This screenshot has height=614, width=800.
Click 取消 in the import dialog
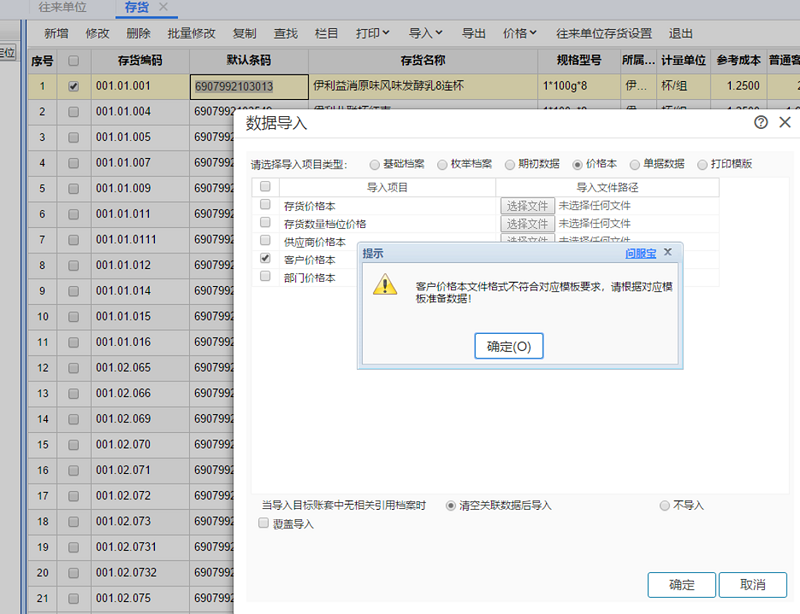(753, 584)
